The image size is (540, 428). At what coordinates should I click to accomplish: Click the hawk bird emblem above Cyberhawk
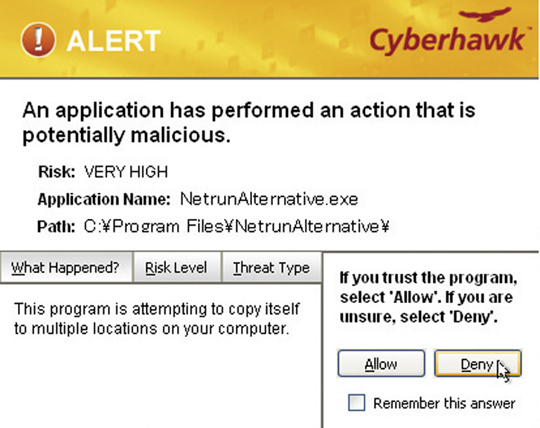[486, 15]
